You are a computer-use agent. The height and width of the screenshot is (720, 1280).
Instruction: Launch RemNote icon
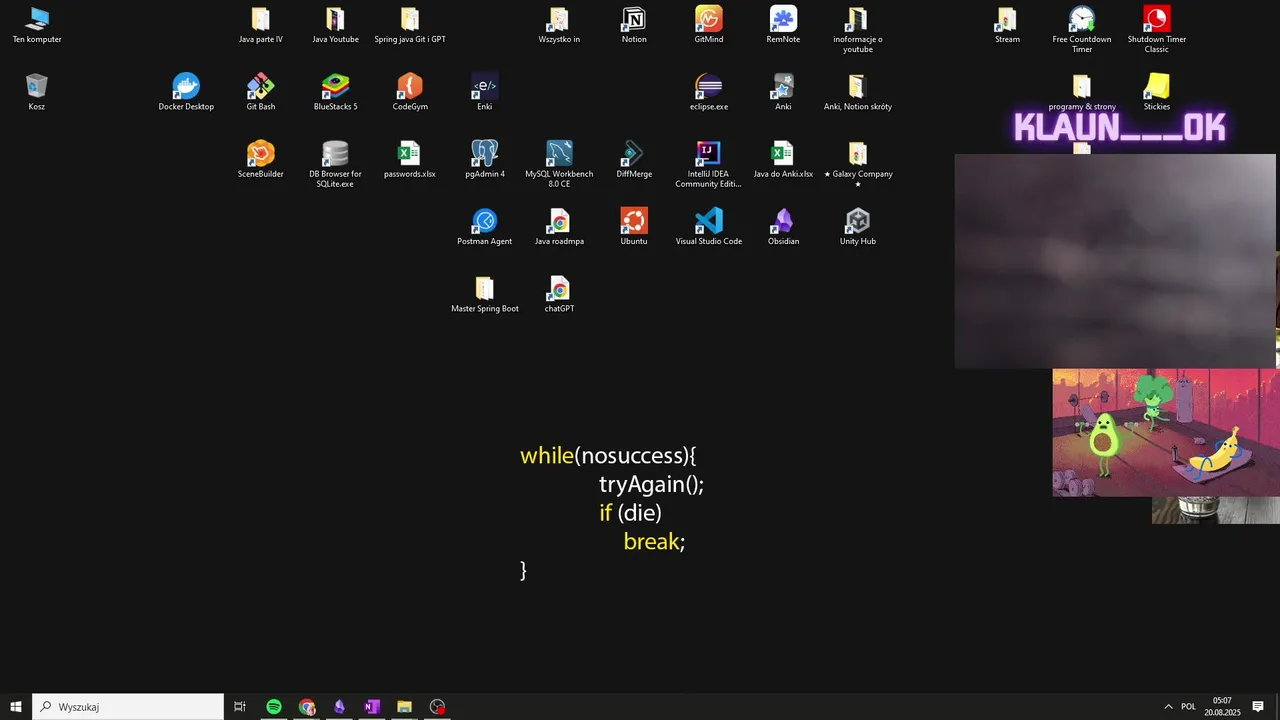[x=783, y=25]
